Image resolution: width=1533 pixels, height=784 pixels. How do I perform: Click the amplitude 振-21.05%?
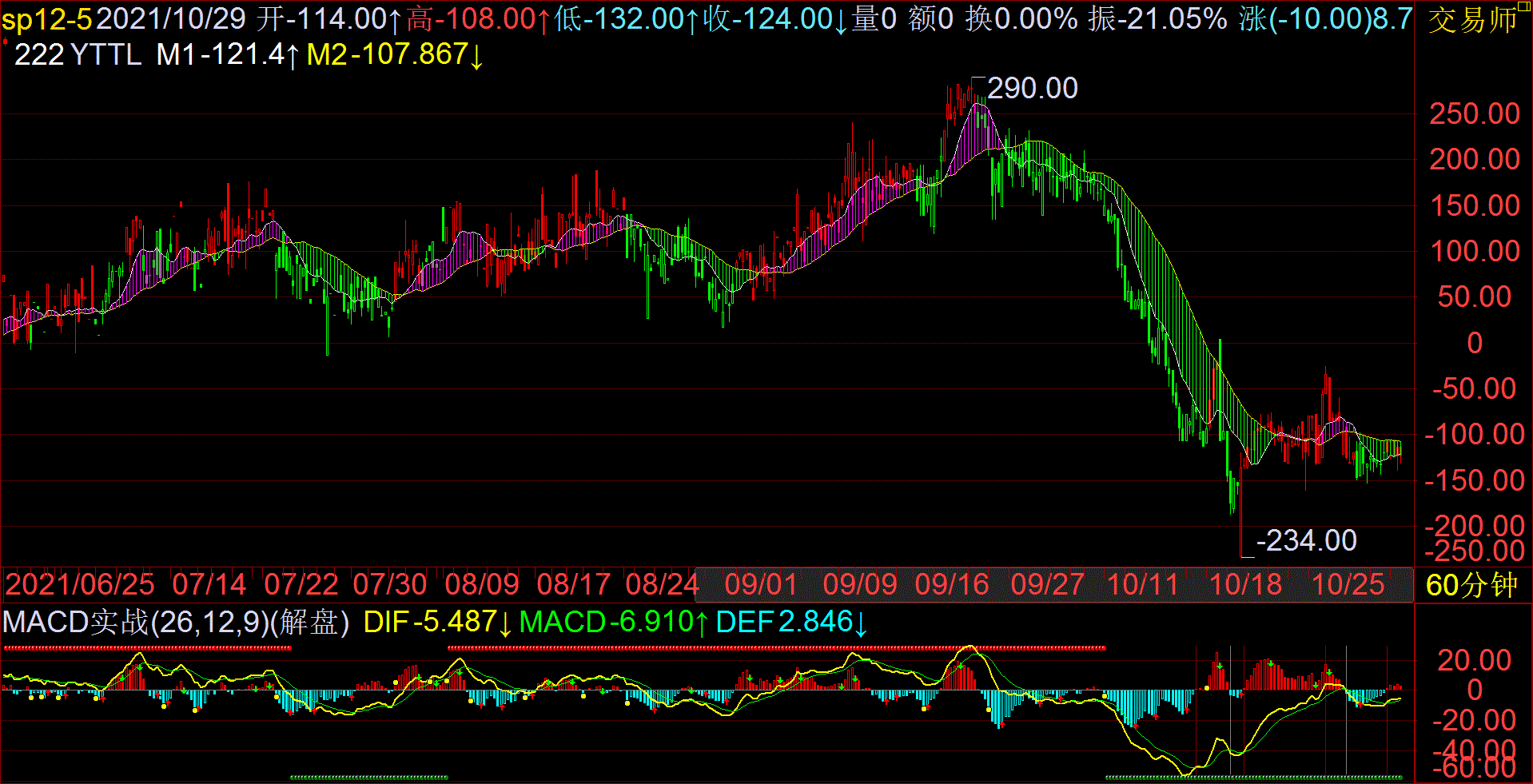[1157, 18]
